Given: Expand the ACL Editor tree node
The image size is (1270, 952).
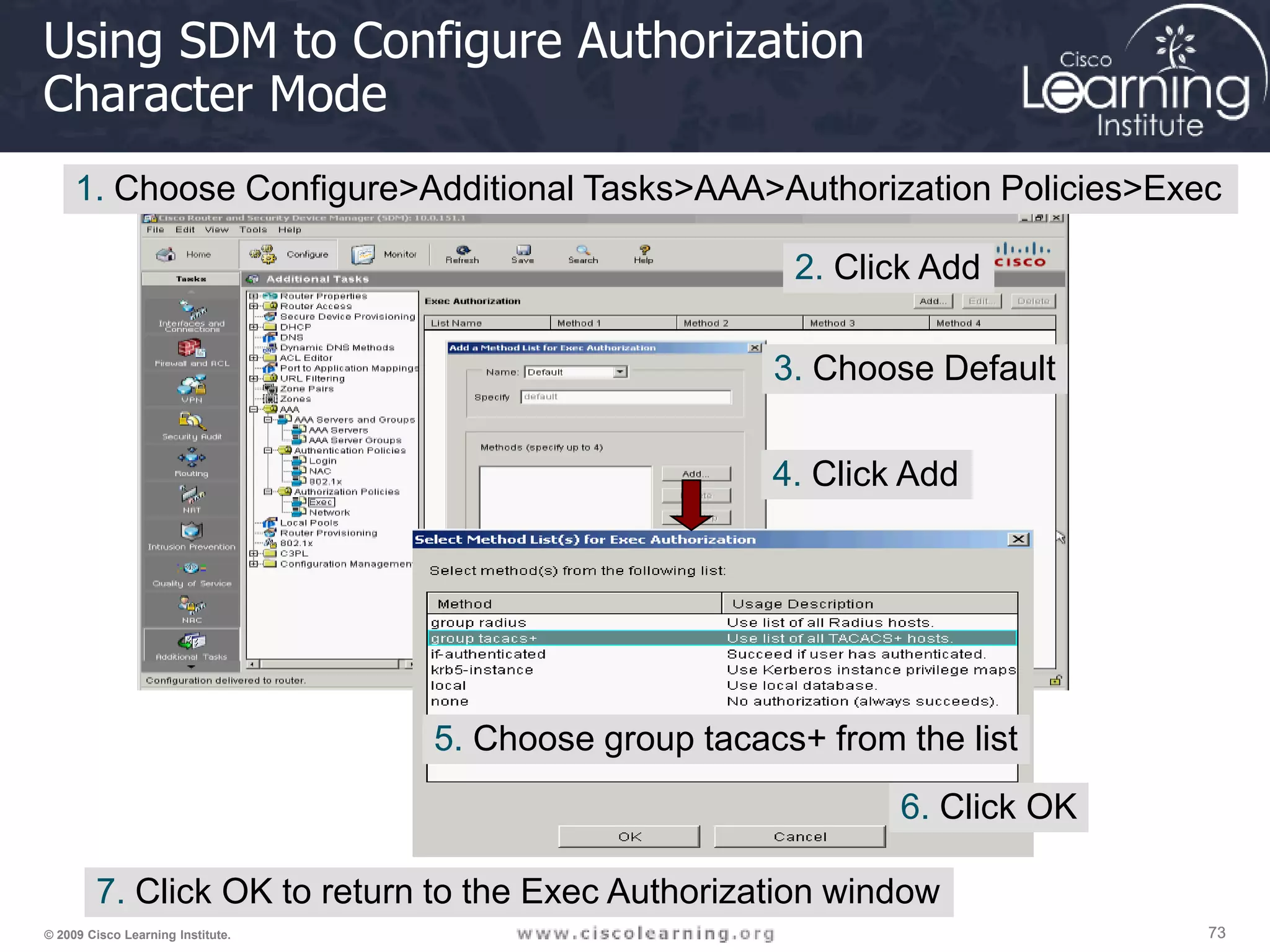Looking at the screenshot, I should 253,358.
